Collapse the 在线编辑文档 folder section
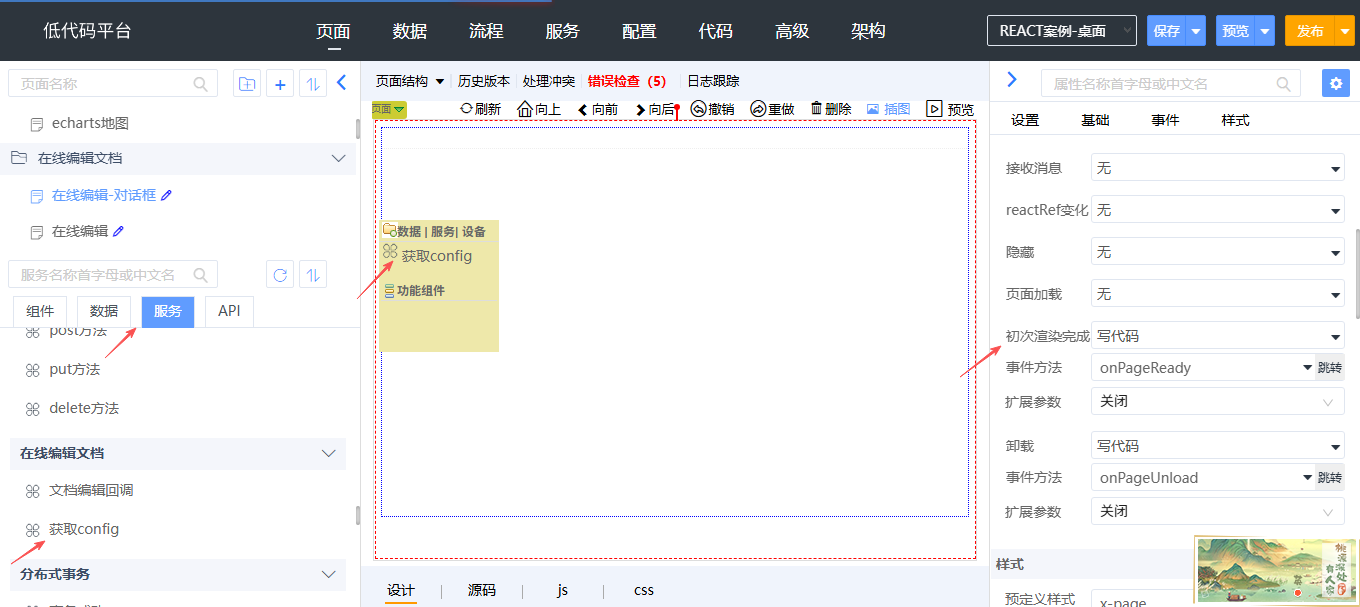Image resolution: width=1360 pixels, height=607 pixels. 337,158
